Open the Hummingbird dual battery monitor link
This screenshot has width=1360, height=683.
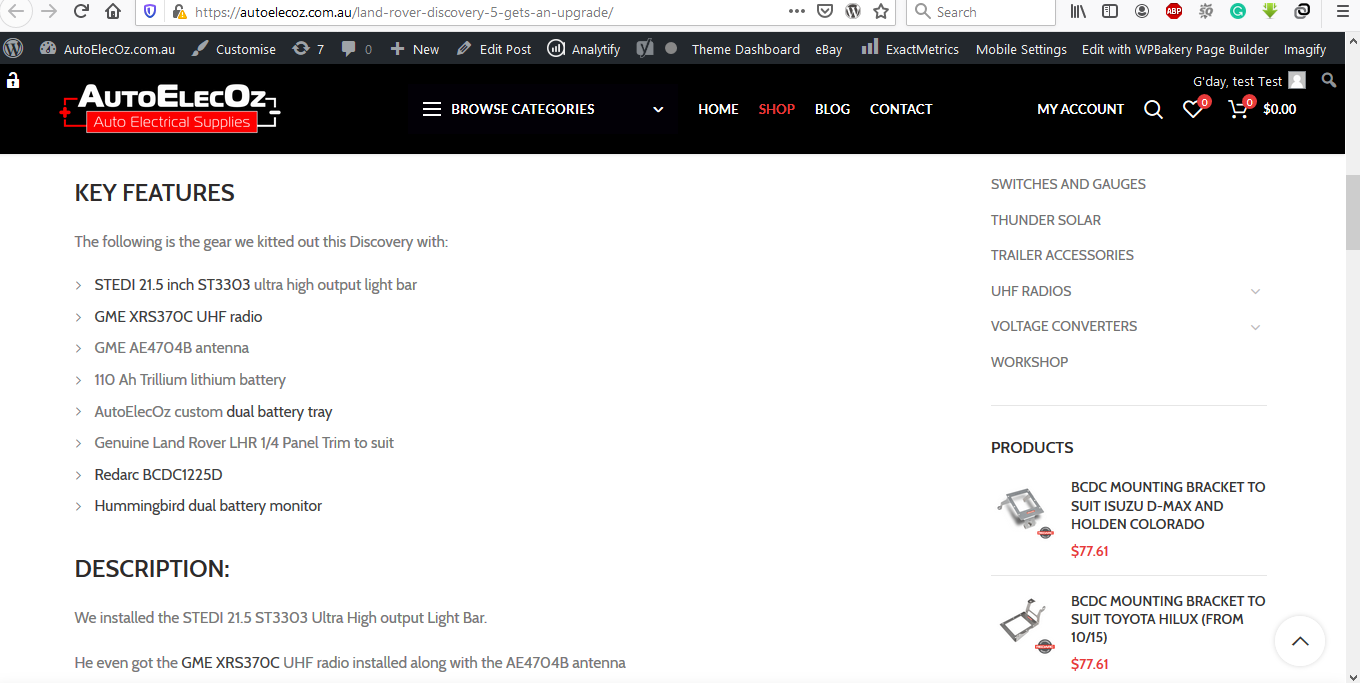208,506
